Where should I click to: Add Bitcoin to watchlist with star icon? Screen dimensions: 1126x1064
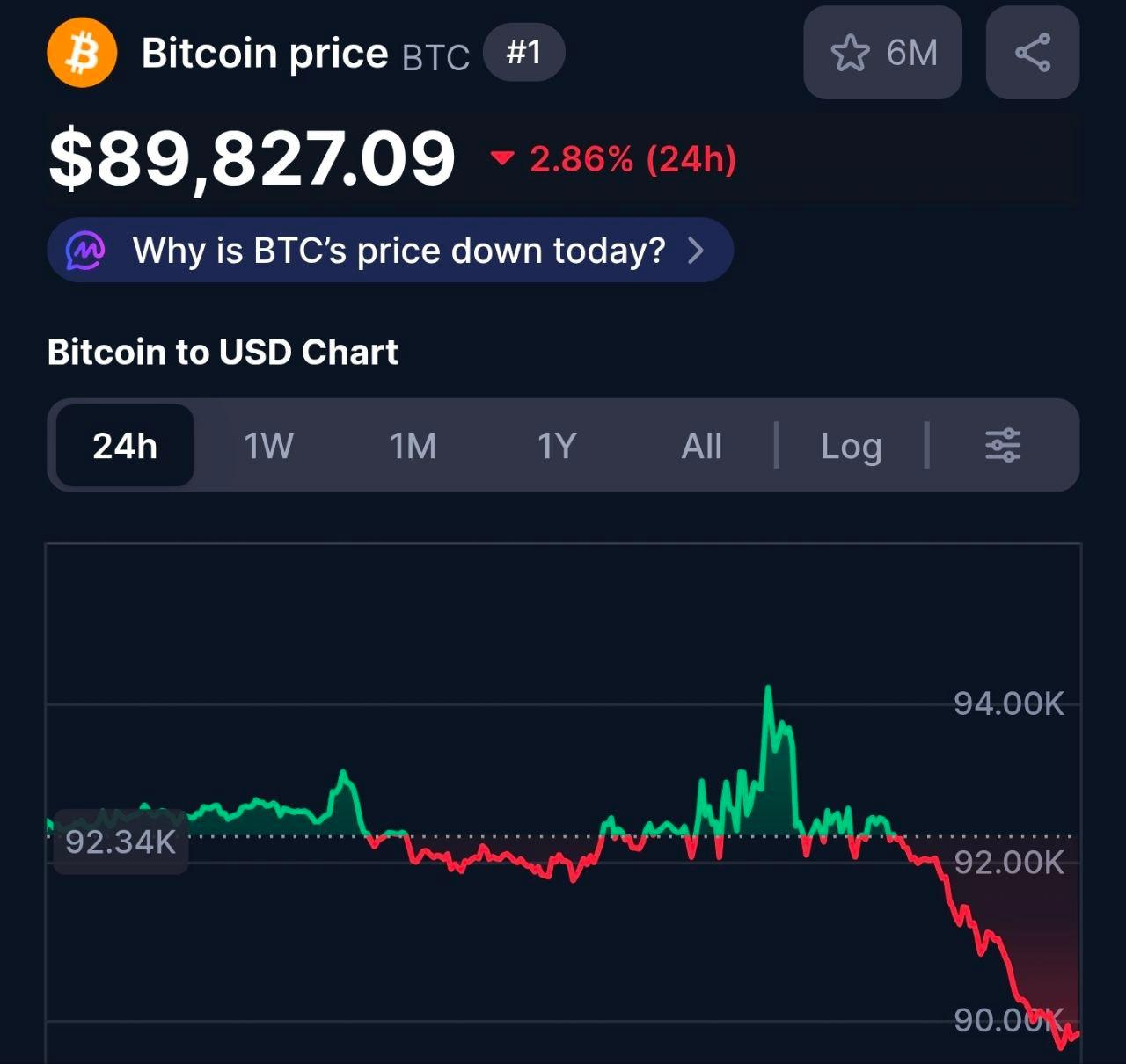[850, 54]
